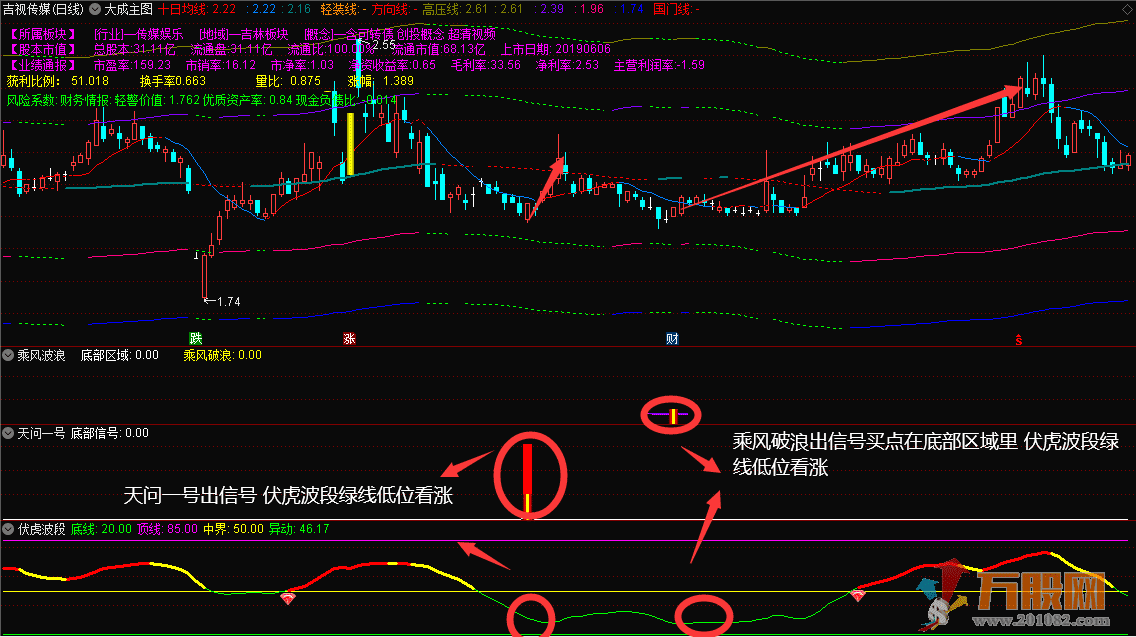Click the 市销率:16.12 value
The image size is (1136, 637).
[221, 65]
